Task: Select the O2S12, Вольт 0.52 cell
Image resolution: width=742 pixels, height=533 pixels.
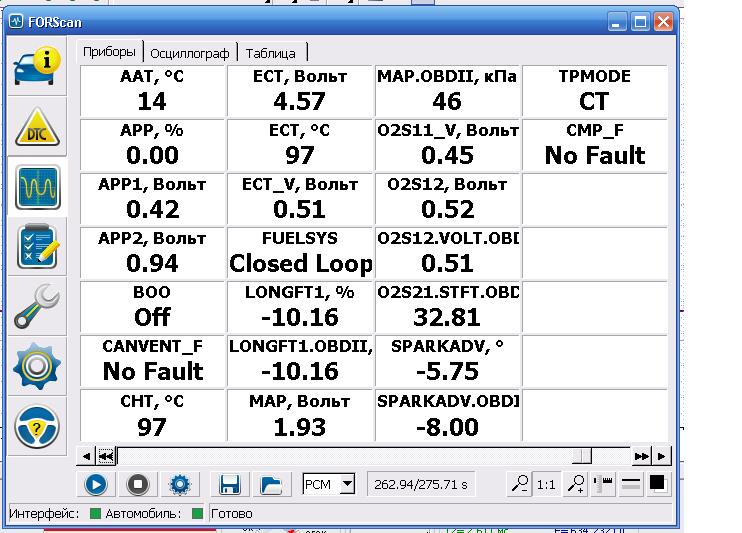Action: 447,198
